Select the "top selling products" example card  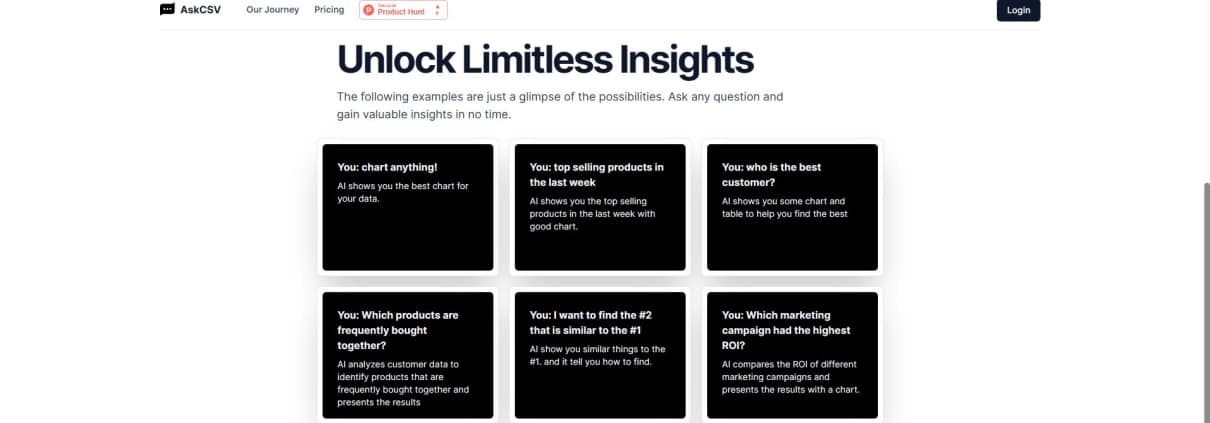tap(600, 207)
